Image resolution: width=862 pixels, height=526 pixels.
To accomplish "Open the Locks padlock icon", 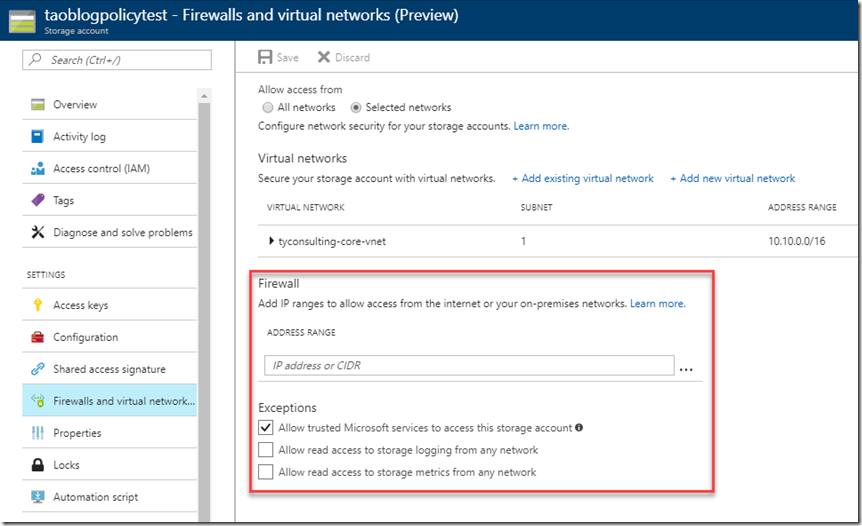I will [x=37, y=465].
